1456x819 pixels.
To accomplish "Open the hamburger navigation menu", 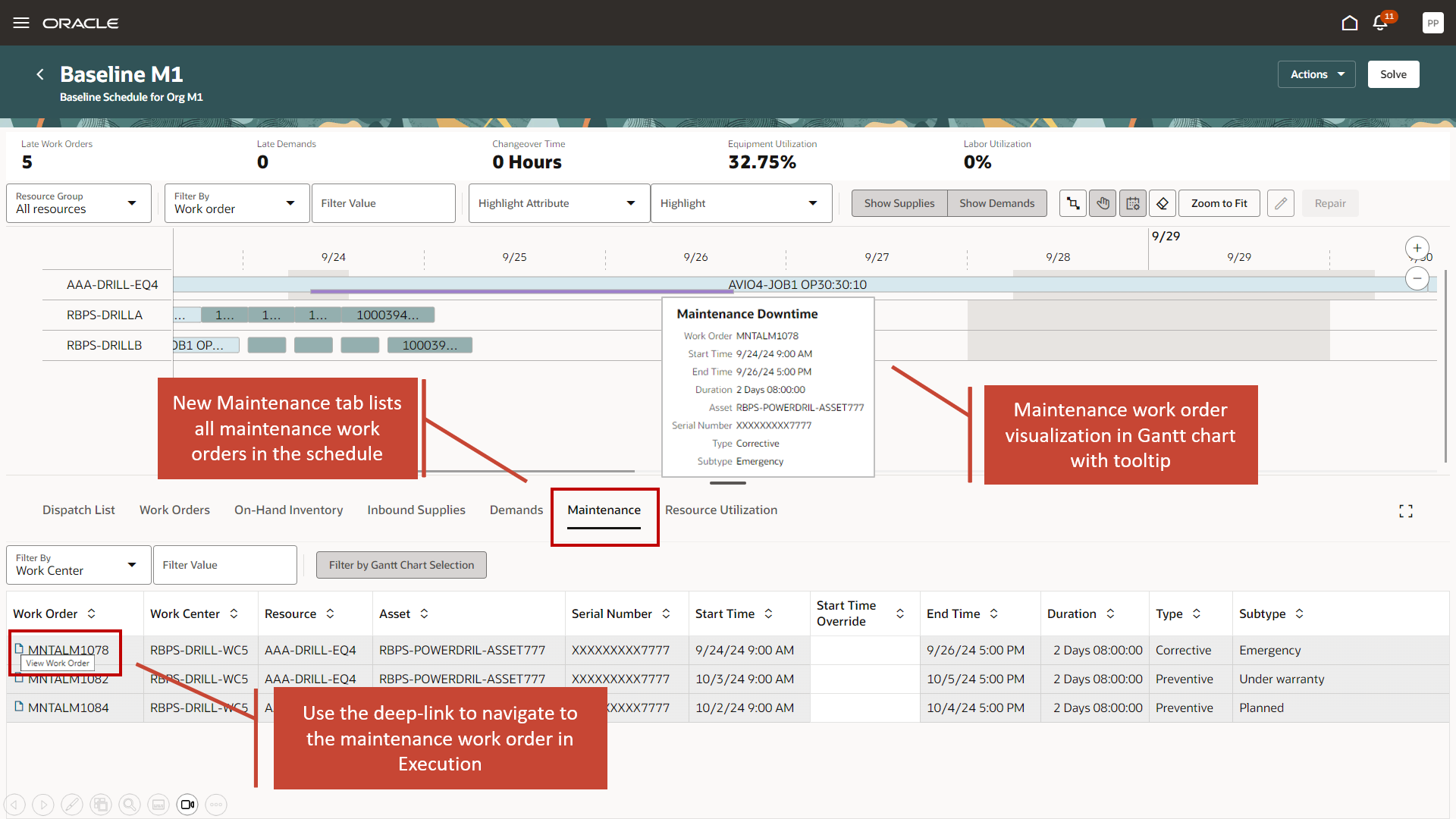I will (21, 23).
